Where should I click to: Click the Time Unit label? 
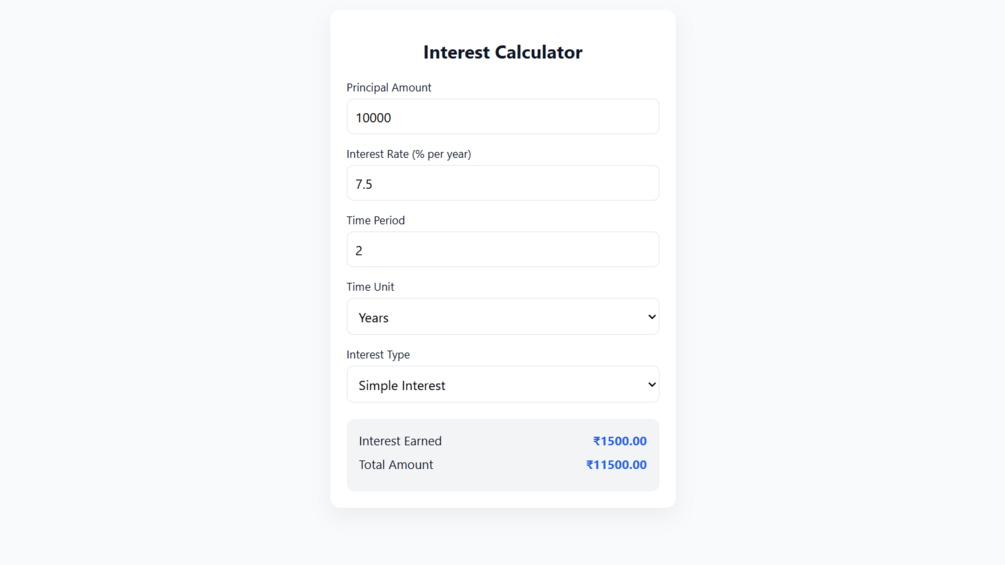tap(370, 287)
